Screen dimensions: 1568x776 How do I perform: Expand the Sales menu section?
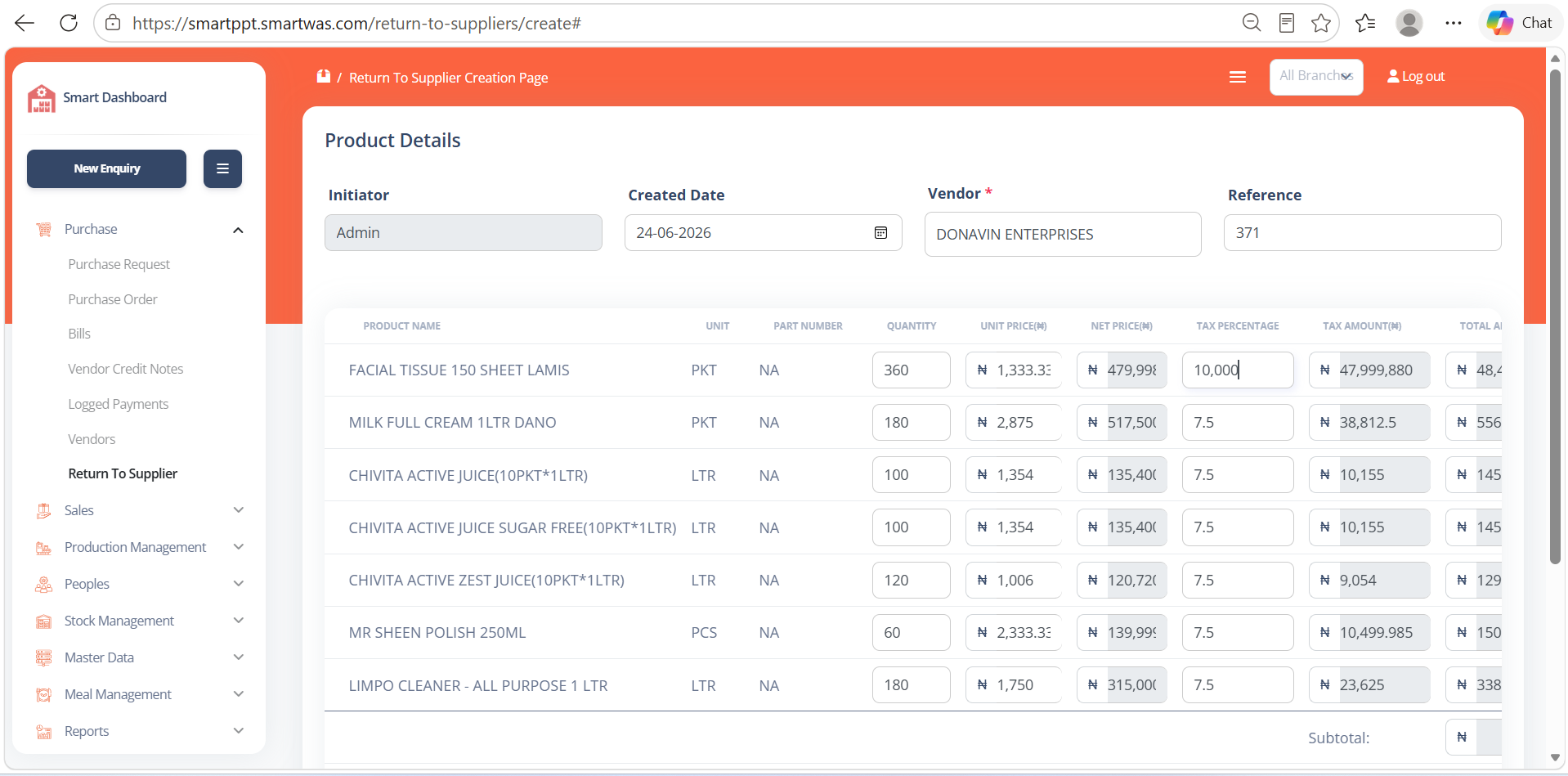(238, 510)
